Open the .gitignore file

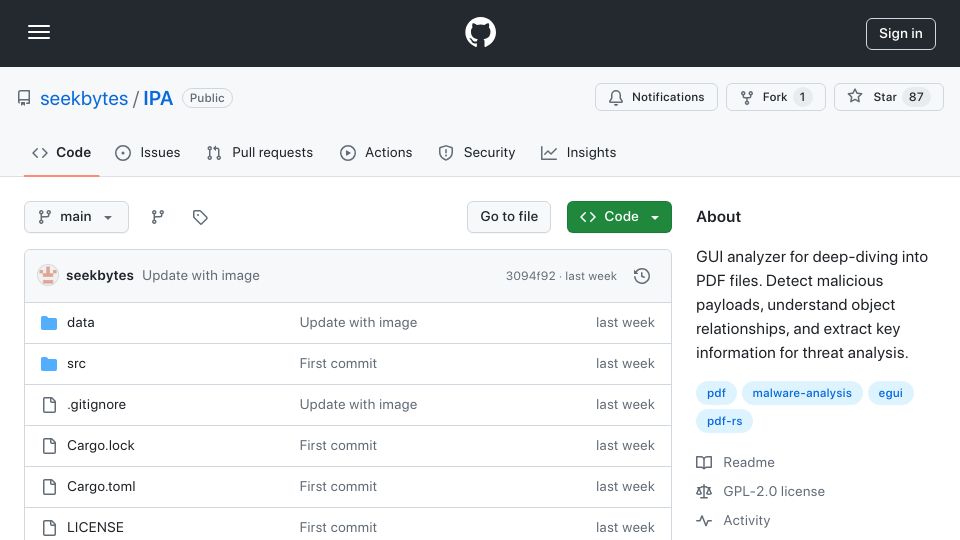tap(97, 405)
